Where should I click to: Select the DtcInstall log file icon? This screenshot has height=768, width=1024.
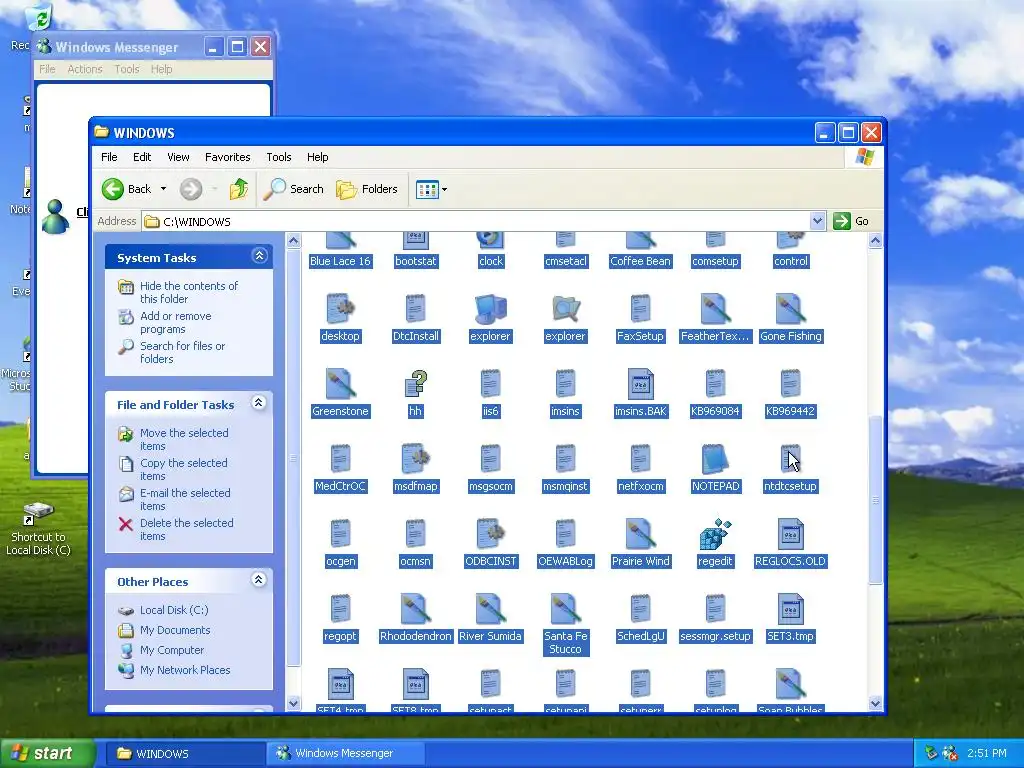(x=415, y=309)
